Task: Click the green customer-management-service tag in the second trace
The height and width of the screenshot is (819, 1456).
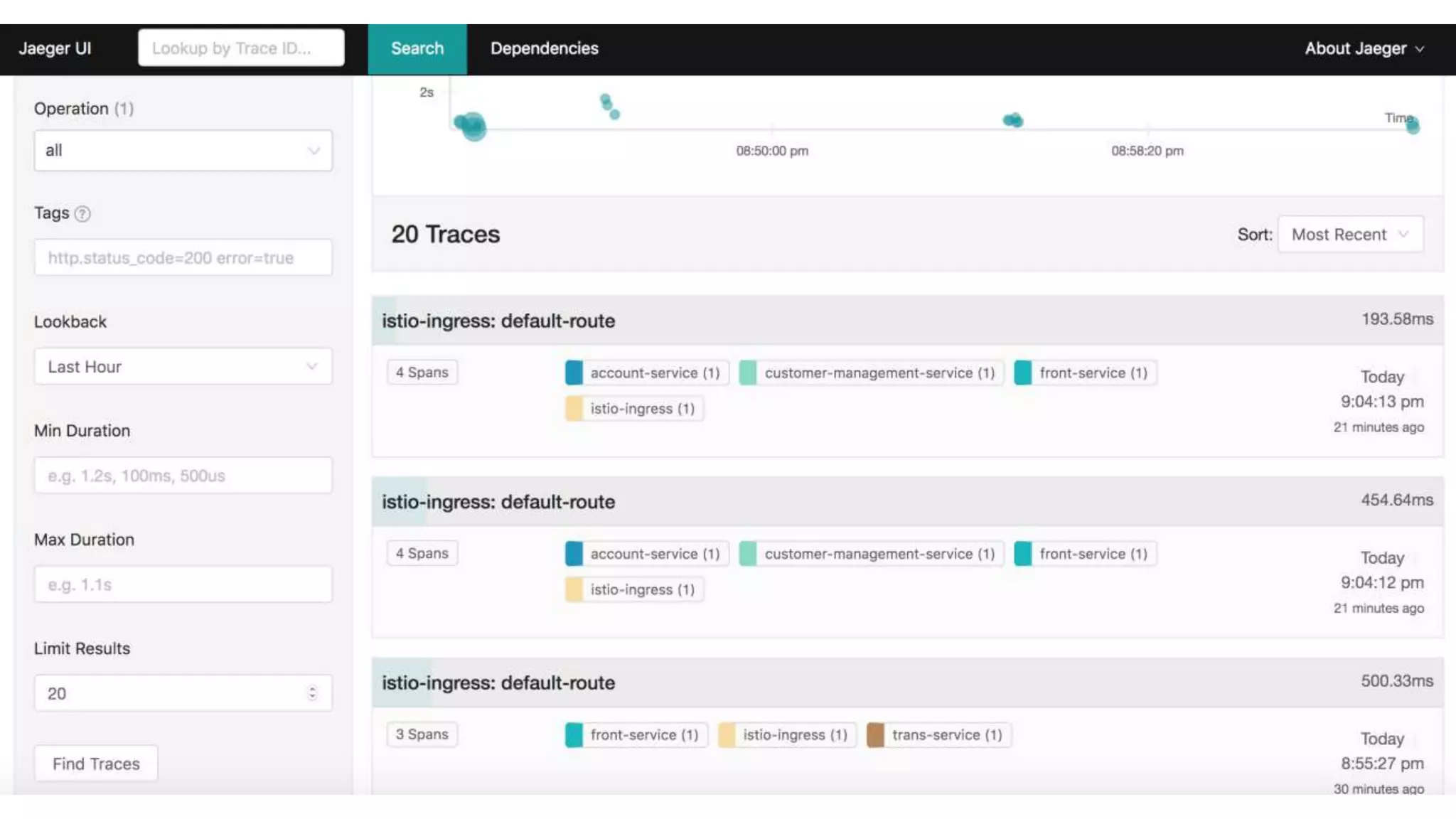Action: click(x=871, y=554)
